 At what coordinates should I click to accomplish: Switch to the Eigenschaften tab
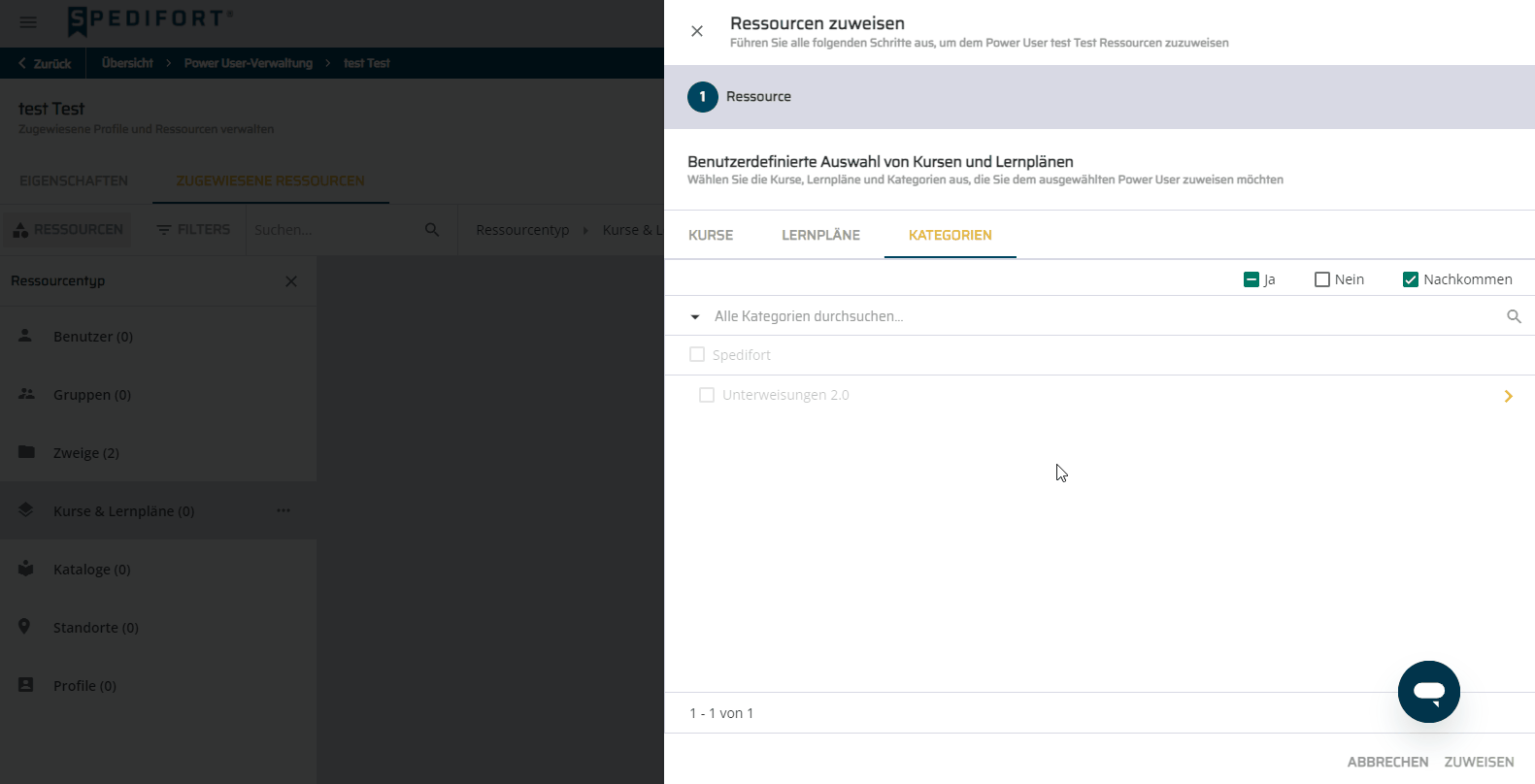[x=74, y=180]
